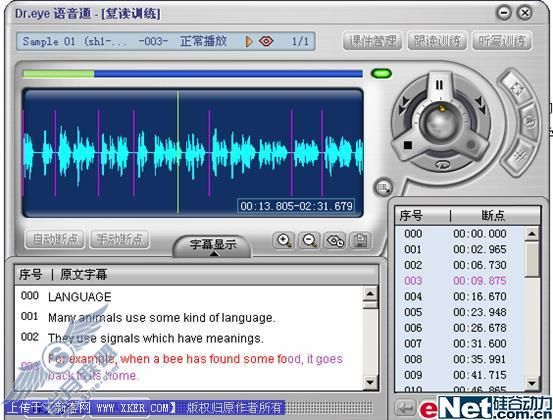
Task: Click the zoom in waveform magnifier
Action: coord(284,241)
